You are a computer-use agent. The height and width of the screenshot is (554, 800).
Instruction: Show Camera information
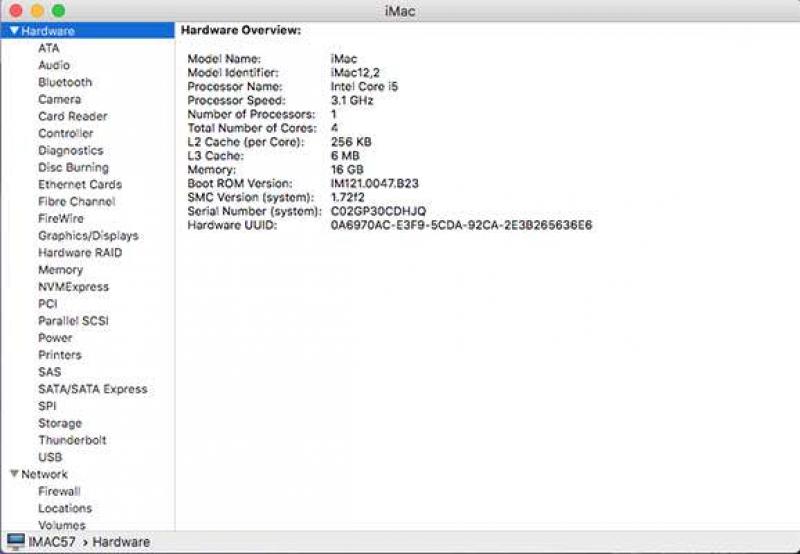point(59,99)
